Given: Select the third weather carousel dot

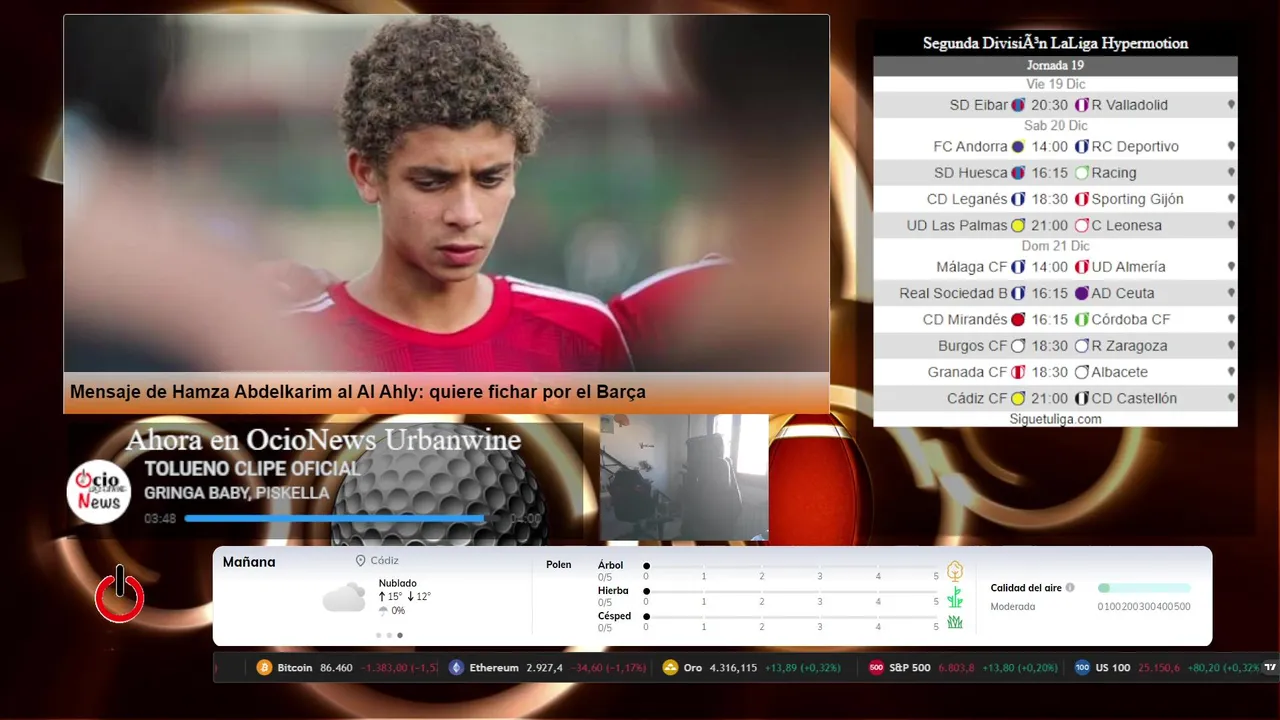Looking at the screenshot, I should click(x=400, y=635).
